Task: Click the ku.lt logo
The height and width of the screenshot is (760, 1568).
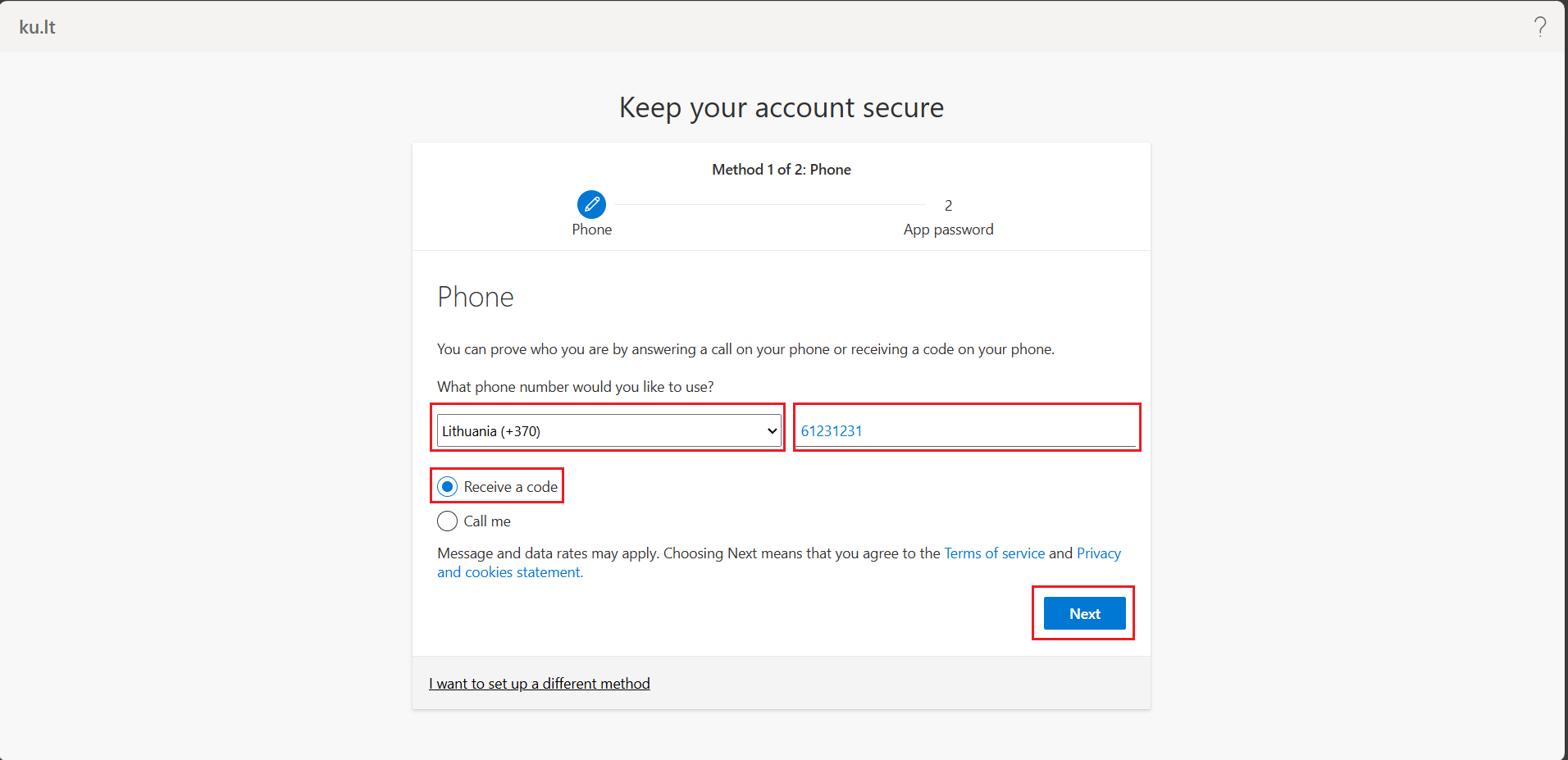Action: [x=36, y=25]
